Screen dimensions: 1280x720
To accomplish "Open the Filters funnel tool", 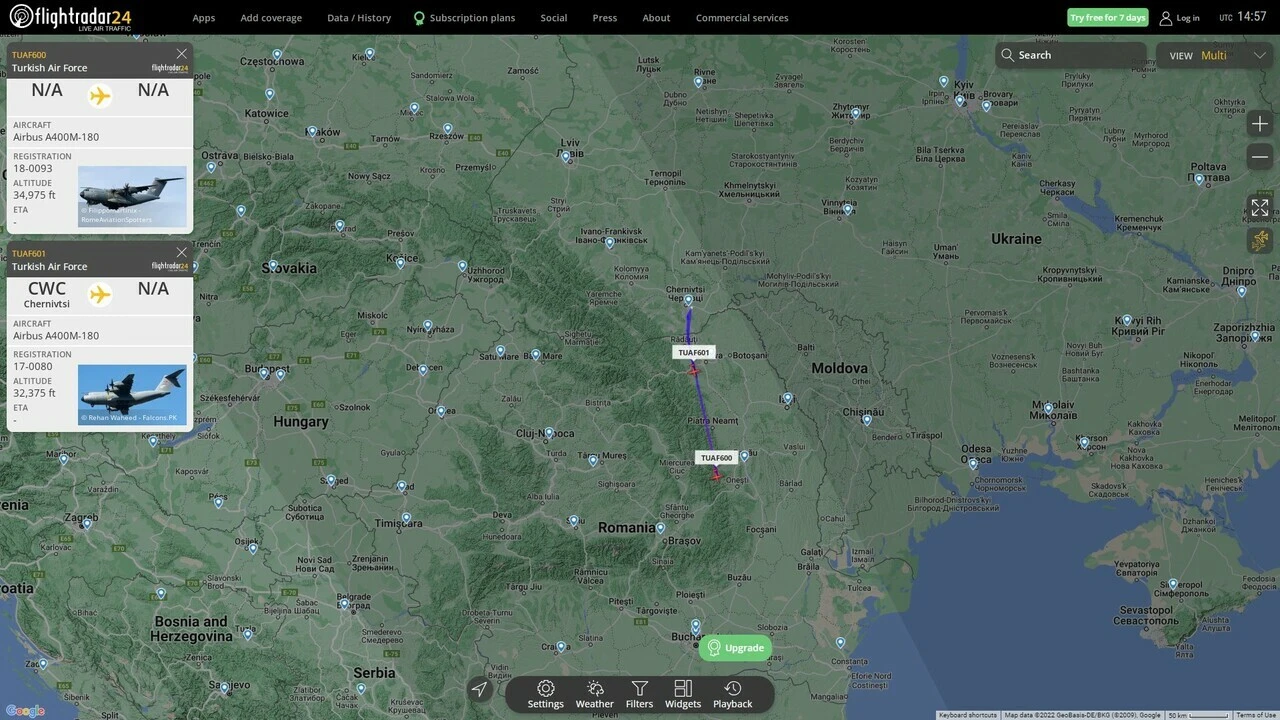I will coord(639,694).
